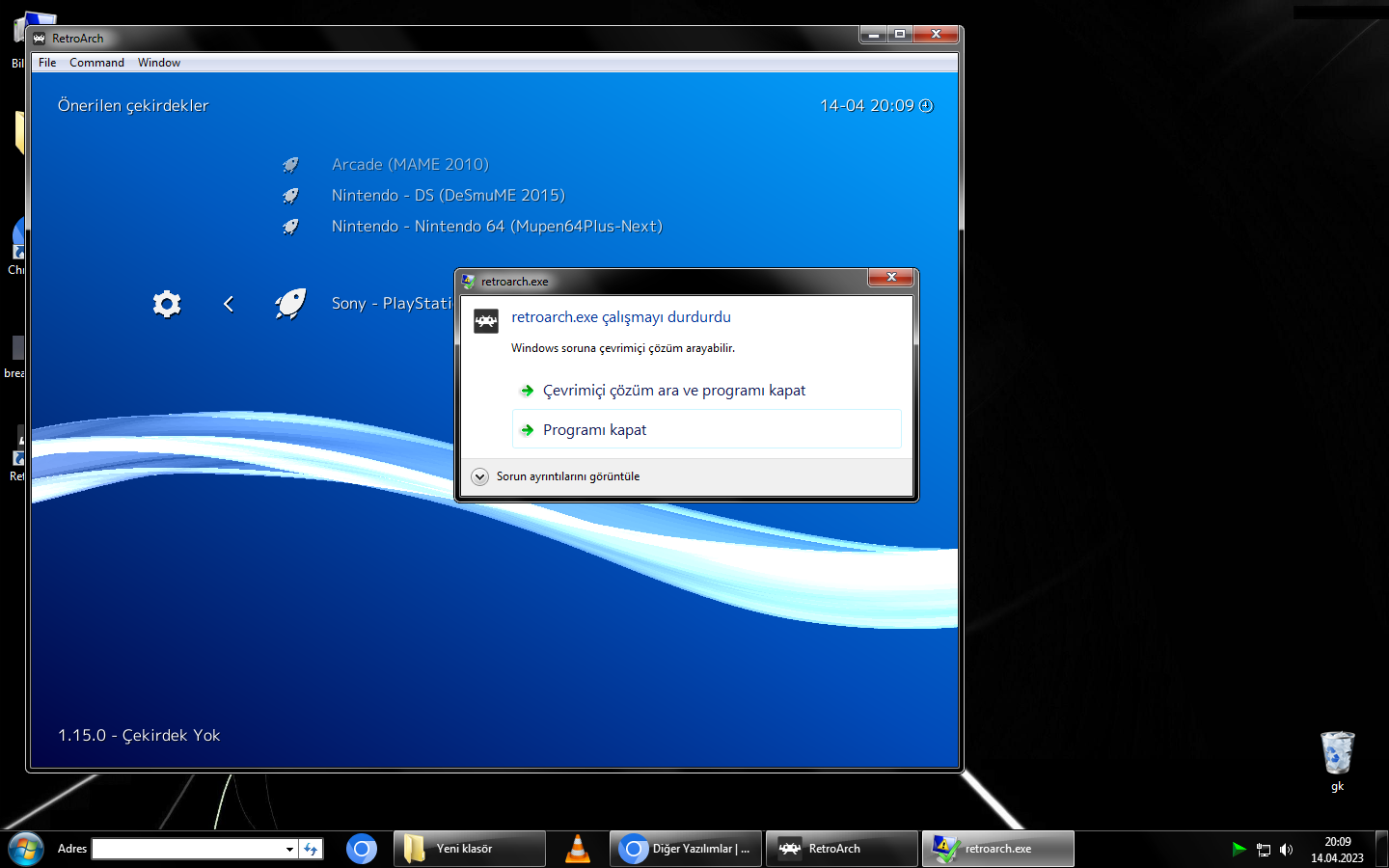Choose 'Programı kapat' in the crash dialog
Image resolution: width=1389 pixels, height=868 pixels.
click(x=707, y=429)
